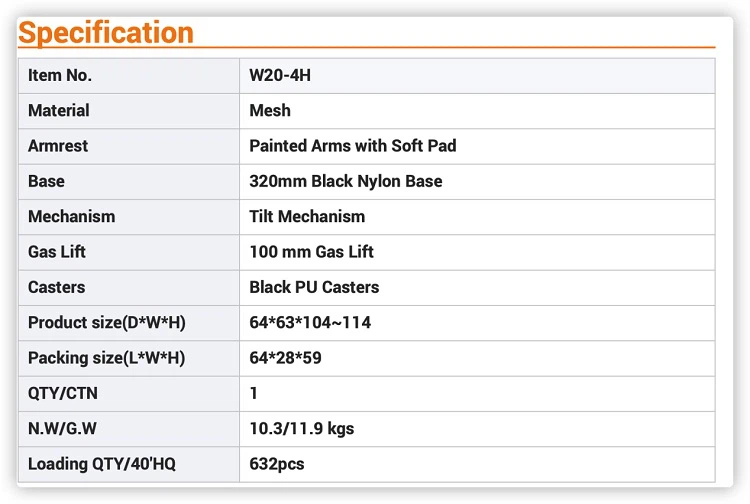Select the Armrest row label
Image resolution: width=750 pixels, height=504 pixels.
click(x=58, y=146)
